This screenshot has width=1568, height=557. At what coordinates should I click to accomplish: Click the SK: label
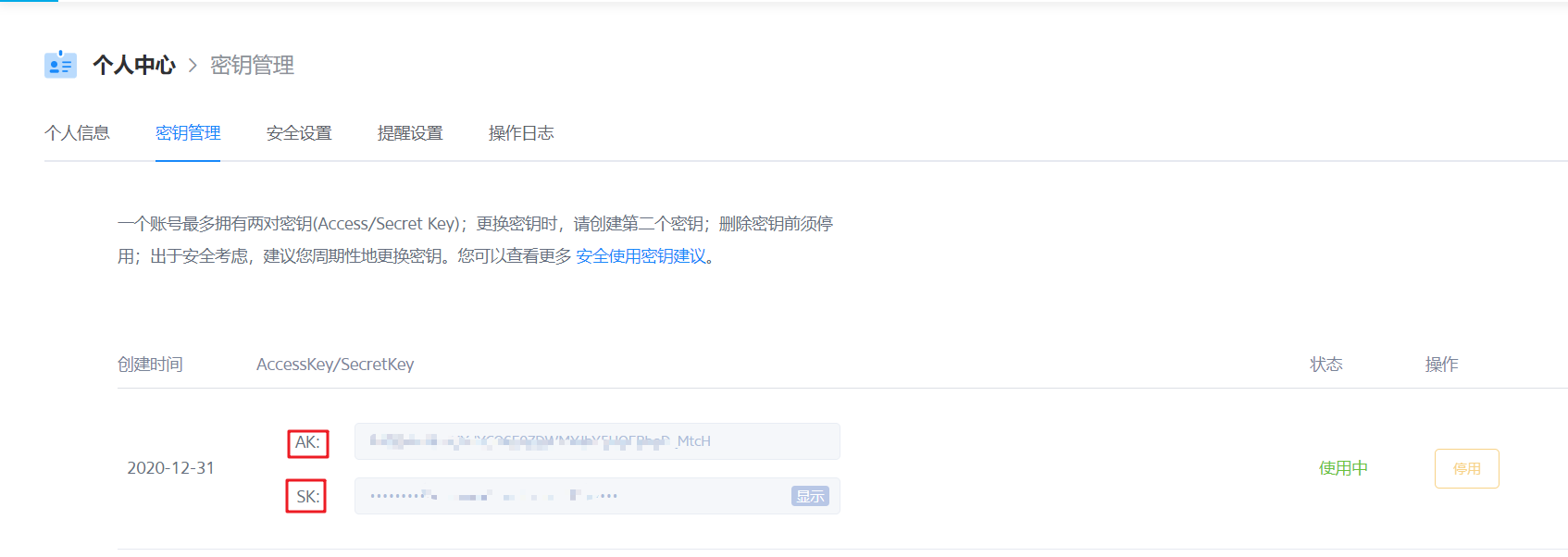(x=307, y=497)
